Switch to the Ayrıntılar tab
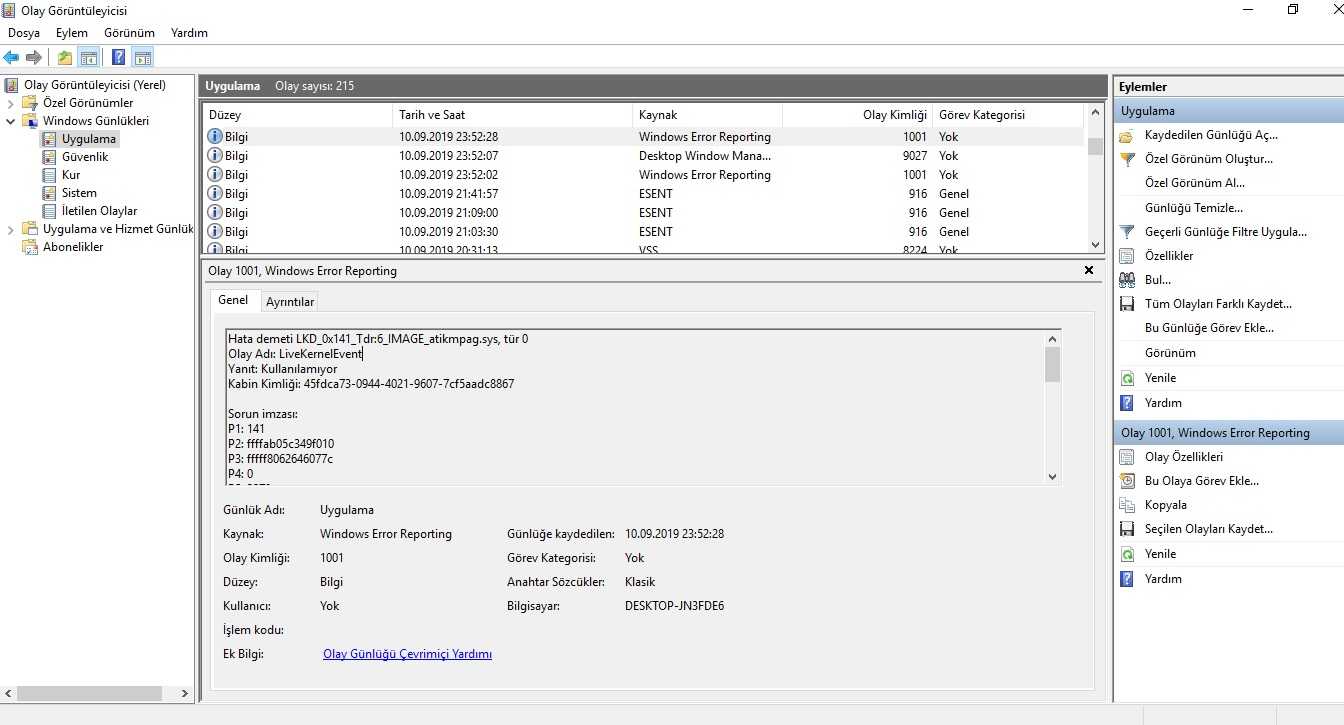Screen dimensions: 1344x725 (290, 301)
